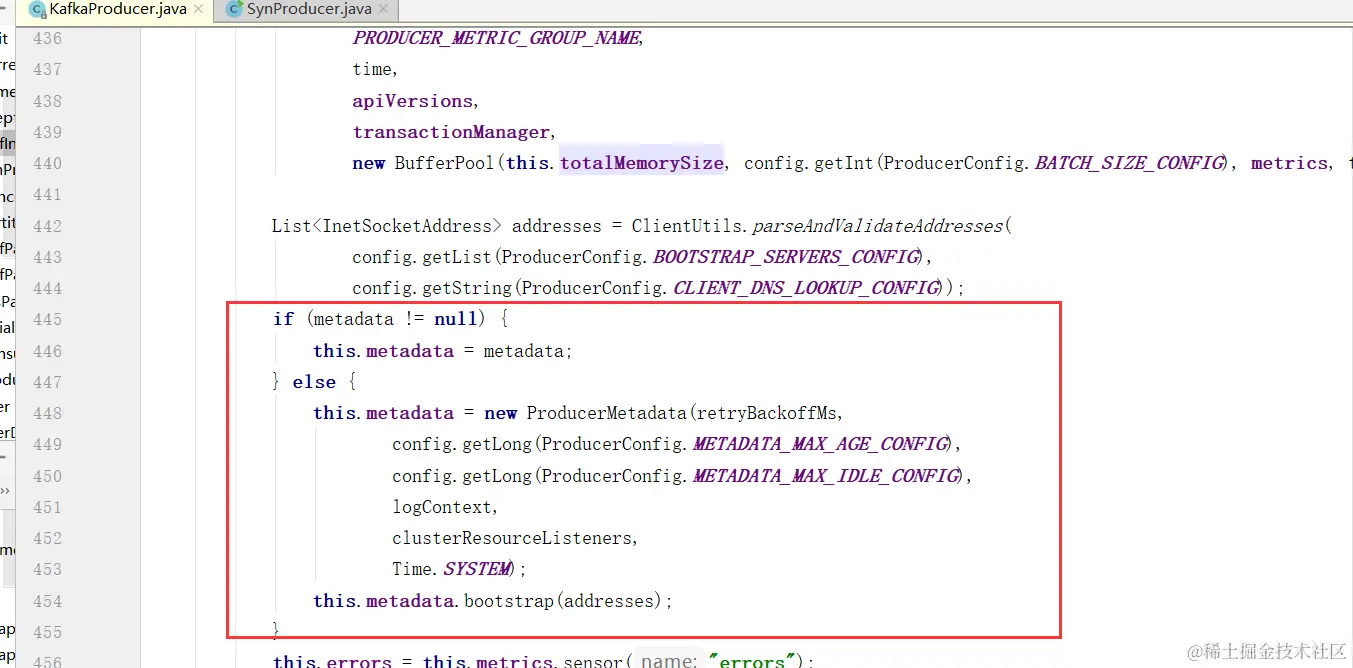The width and height of the screenshot is (1353, 668).
Task: Close the KafkaProducer.java tab
Action: coord(199,10)
